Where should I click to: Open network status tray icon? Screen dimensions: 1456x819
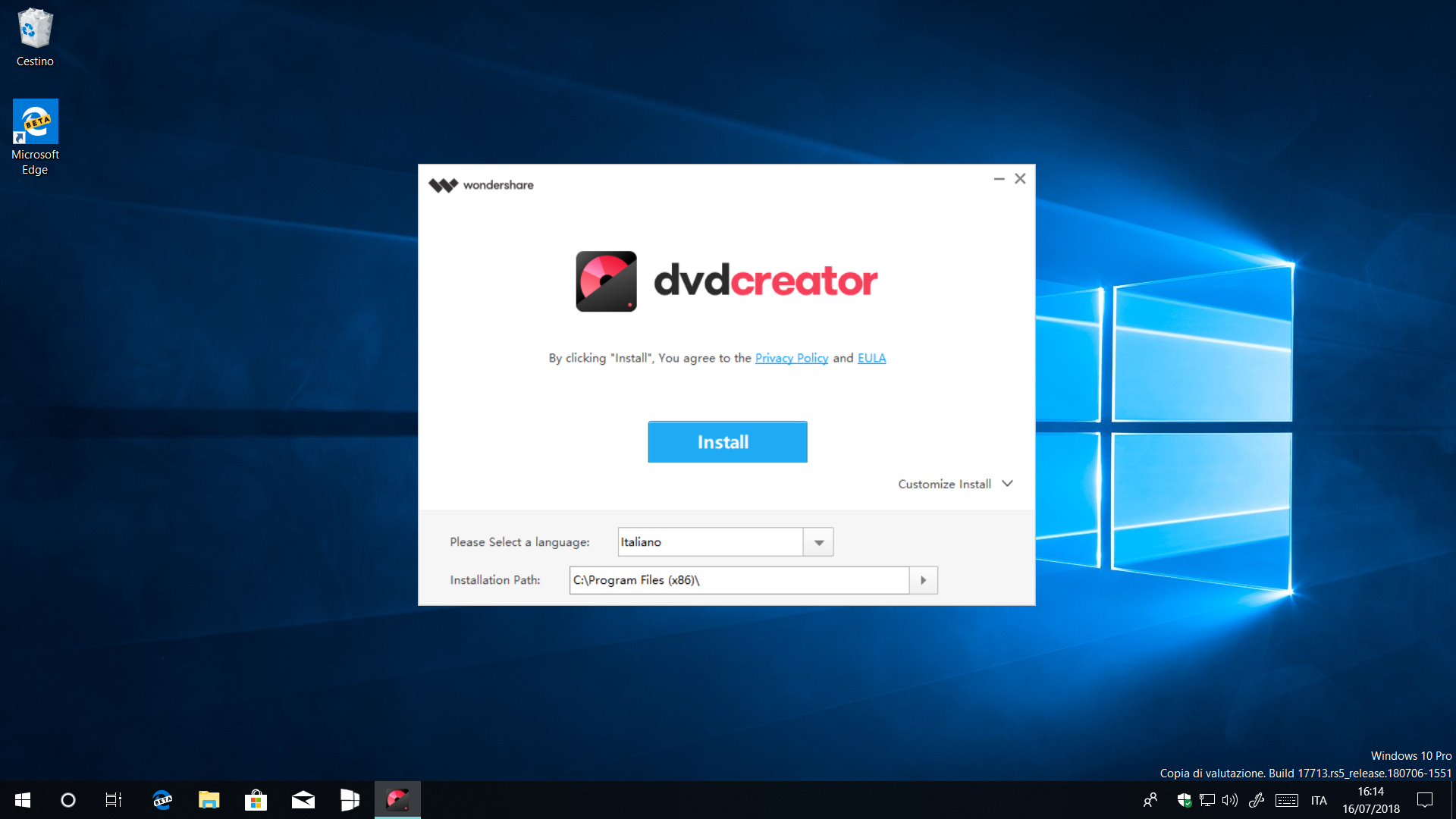1207,800
